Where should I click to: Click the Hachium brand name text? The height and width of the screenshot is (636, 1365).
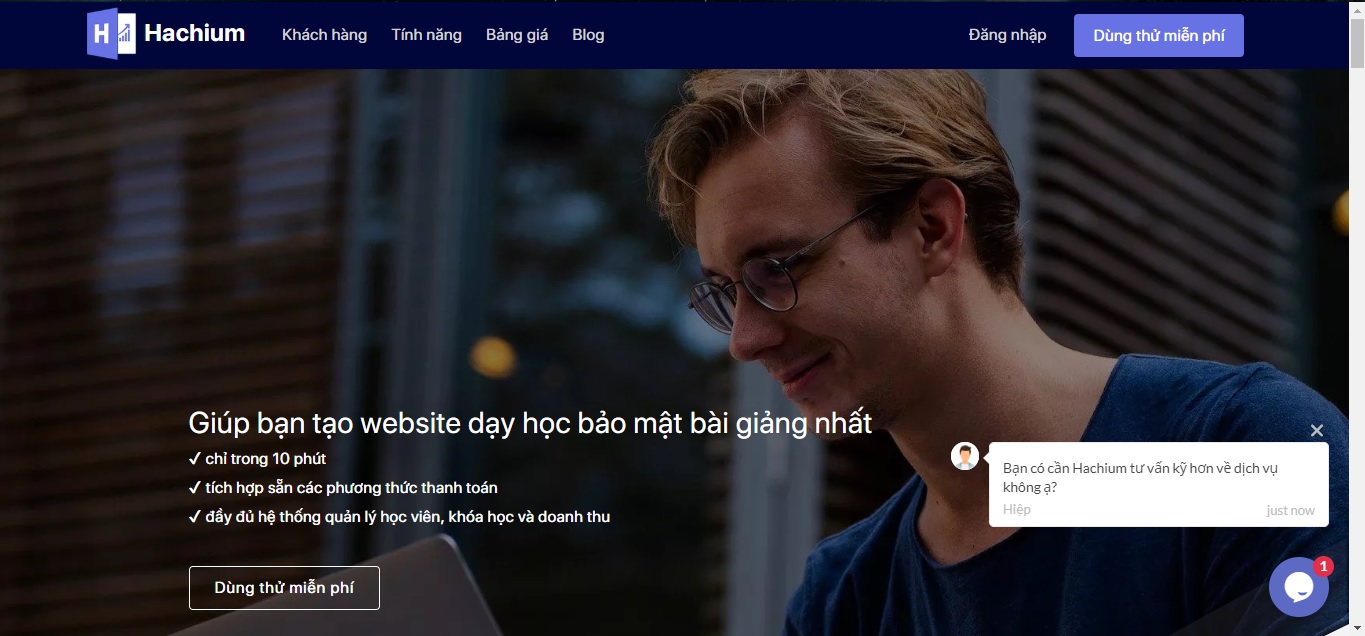click(x=194, y=33)
